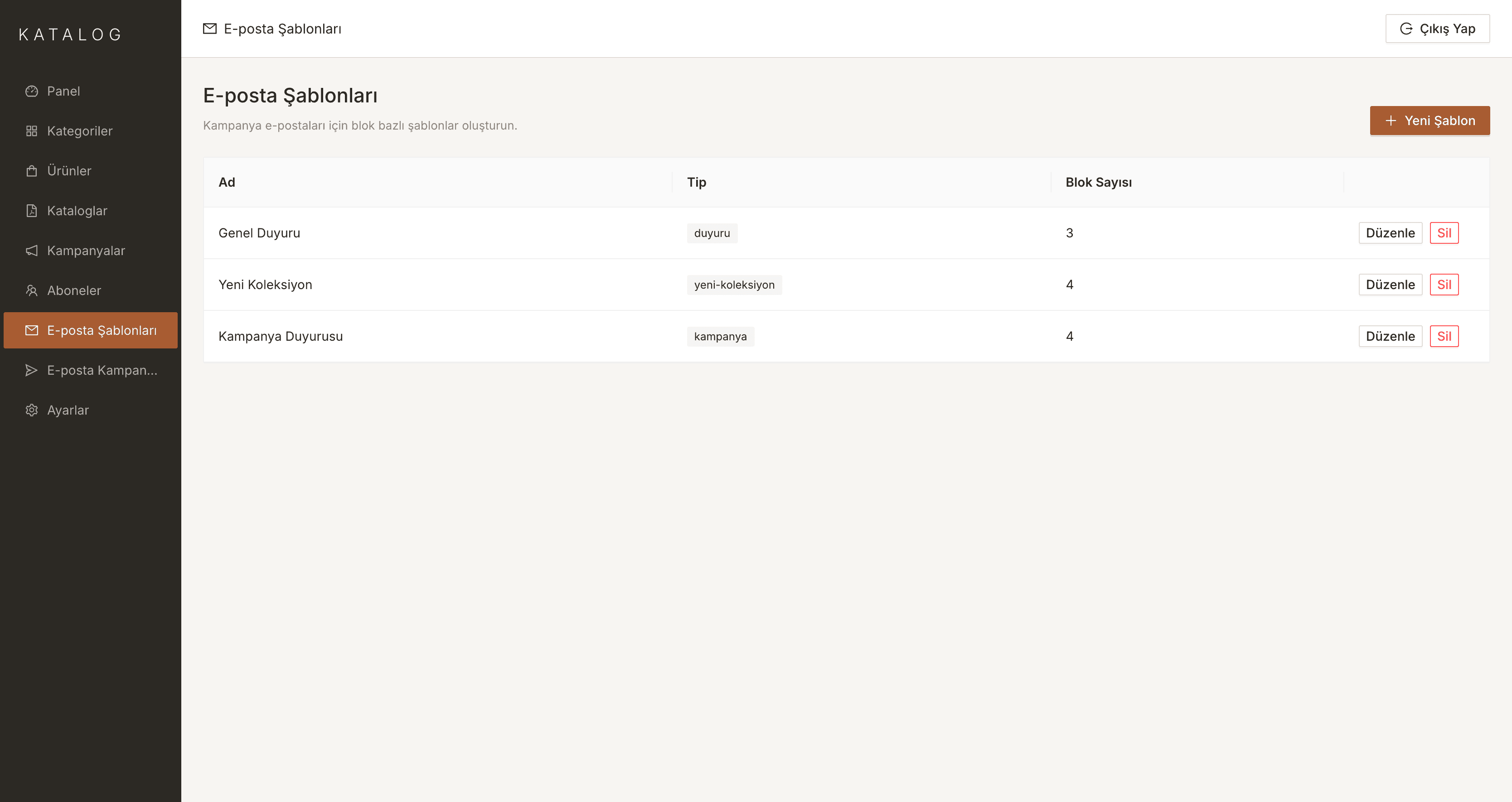Click the plus icon on Yeni Şablon
This screenshot has width=1512, height=802.
pyautogui.click(x=1391, y=120)
